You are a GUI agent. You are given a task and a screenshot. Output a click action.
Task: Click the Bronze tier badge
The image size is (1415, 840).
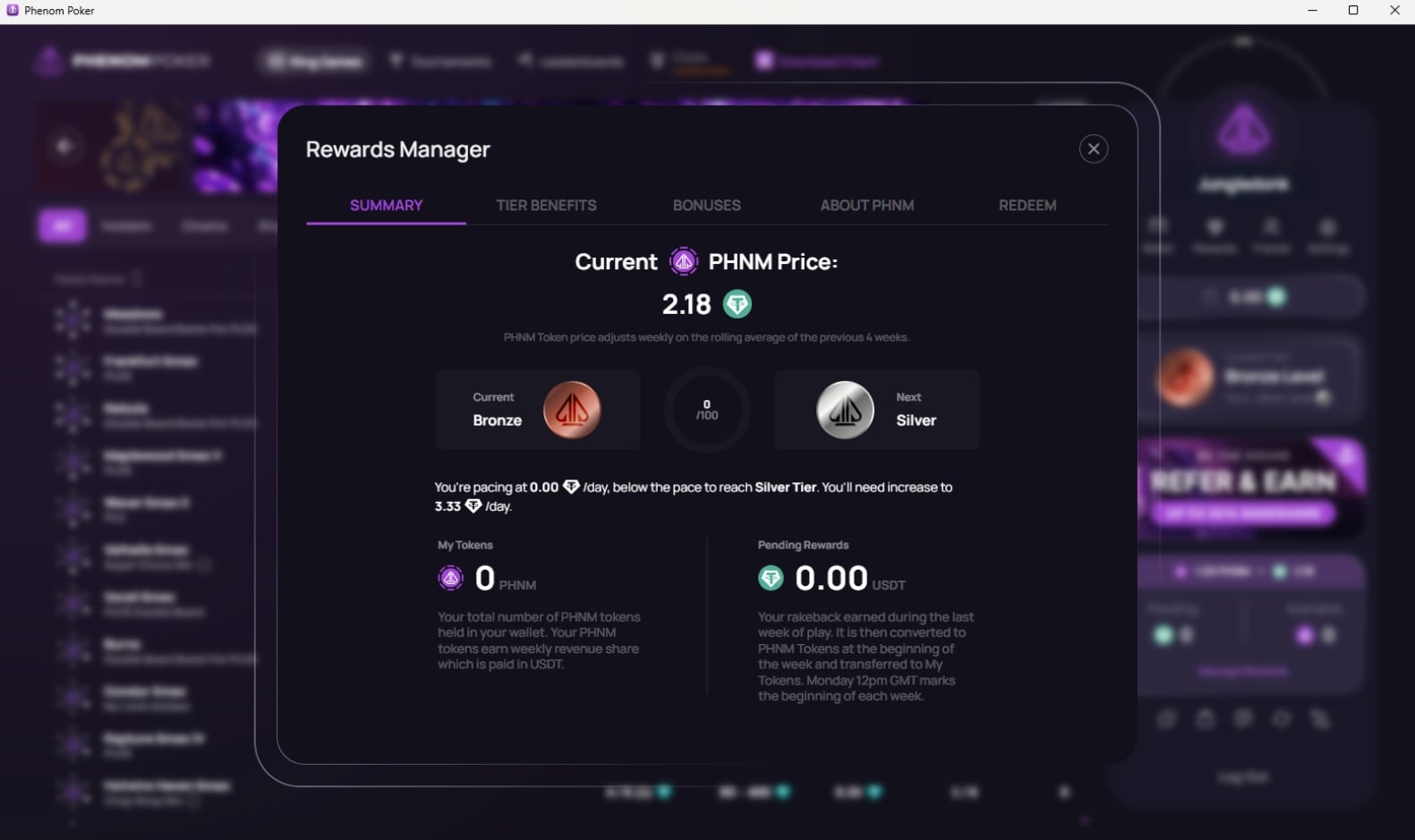572,410
